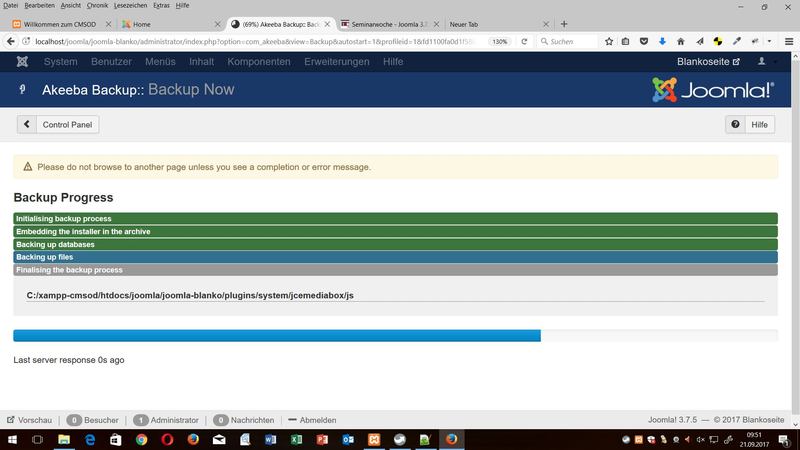800x450 pixels.
Task: Open the Windows notification center icon
Action: tap(784, 439)
